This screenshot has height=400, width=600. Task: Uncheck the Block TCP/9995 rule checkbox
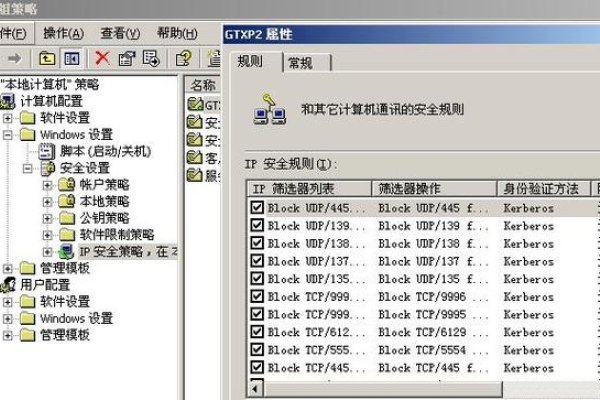tap(257, 314)
